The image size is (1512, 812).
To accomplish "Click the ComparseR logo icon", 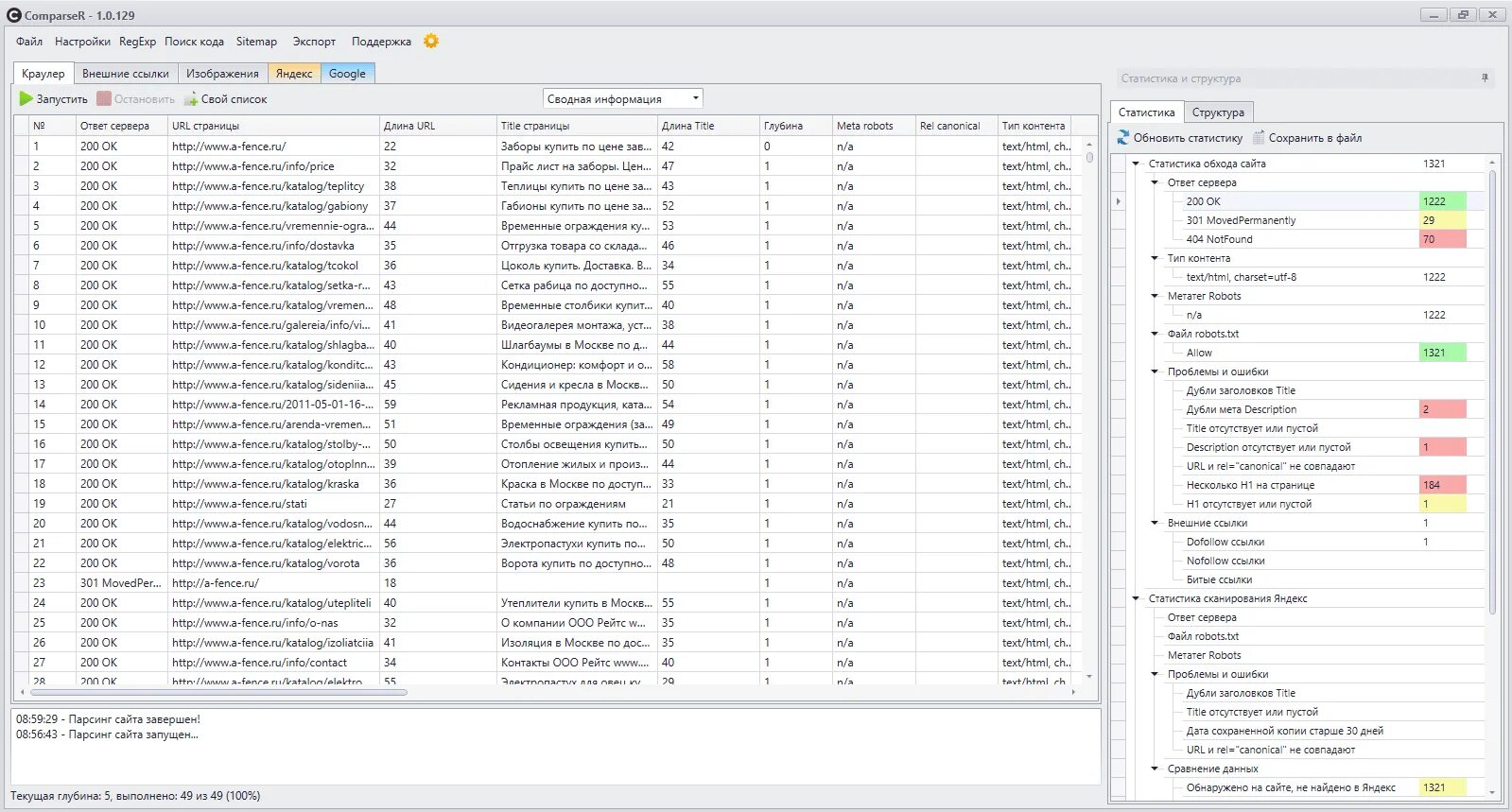I will coord(14,15).
